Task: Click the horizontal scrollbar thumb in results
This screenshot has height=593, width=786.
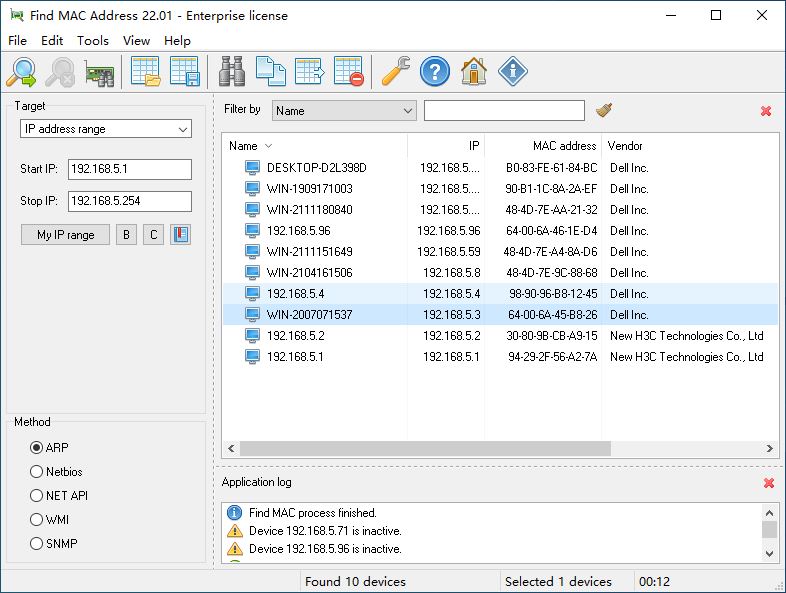Action: point(425,448)
